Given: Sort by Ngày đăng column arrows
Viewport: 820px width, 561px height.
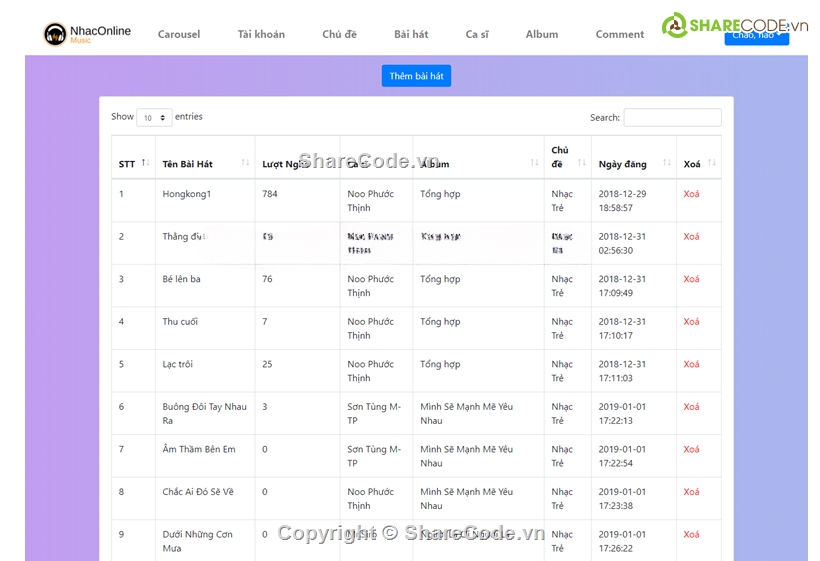Looking at the screenshot, I should tap(666, 163).
